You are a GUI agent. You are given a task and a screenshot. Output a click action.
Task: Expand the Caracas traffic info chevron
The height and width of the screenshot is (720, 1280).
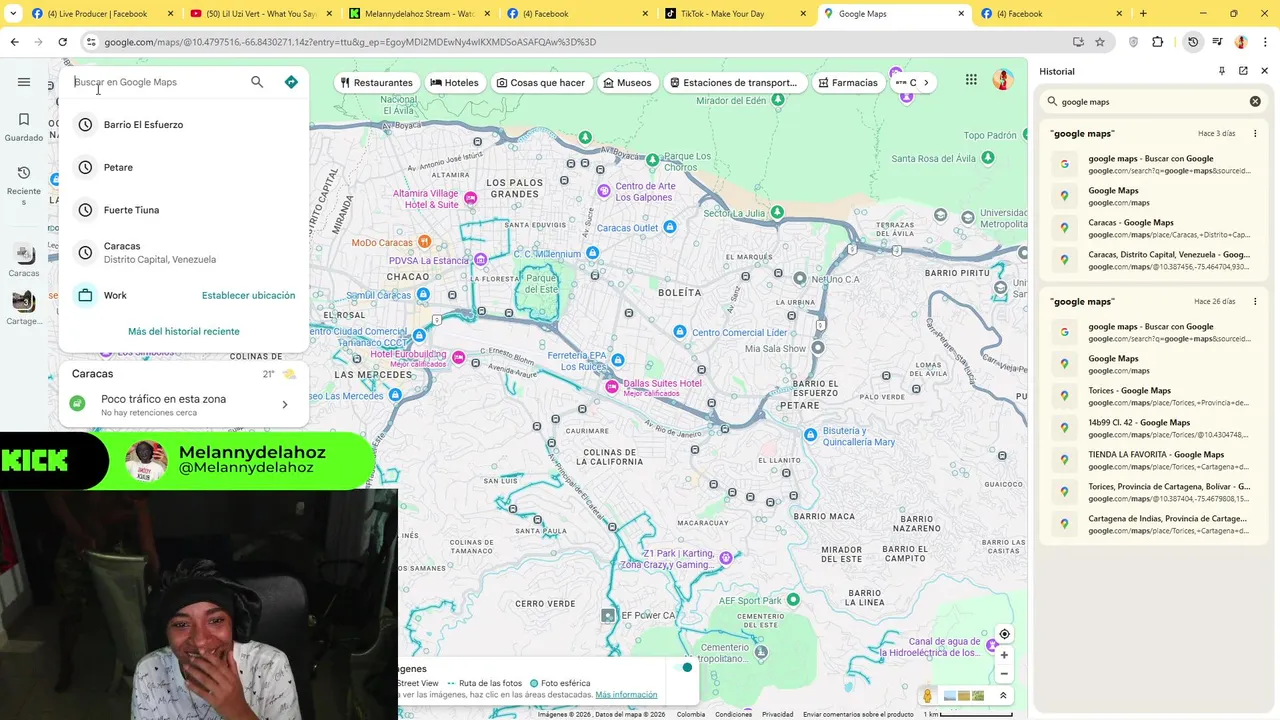click(x=284, y=405)
